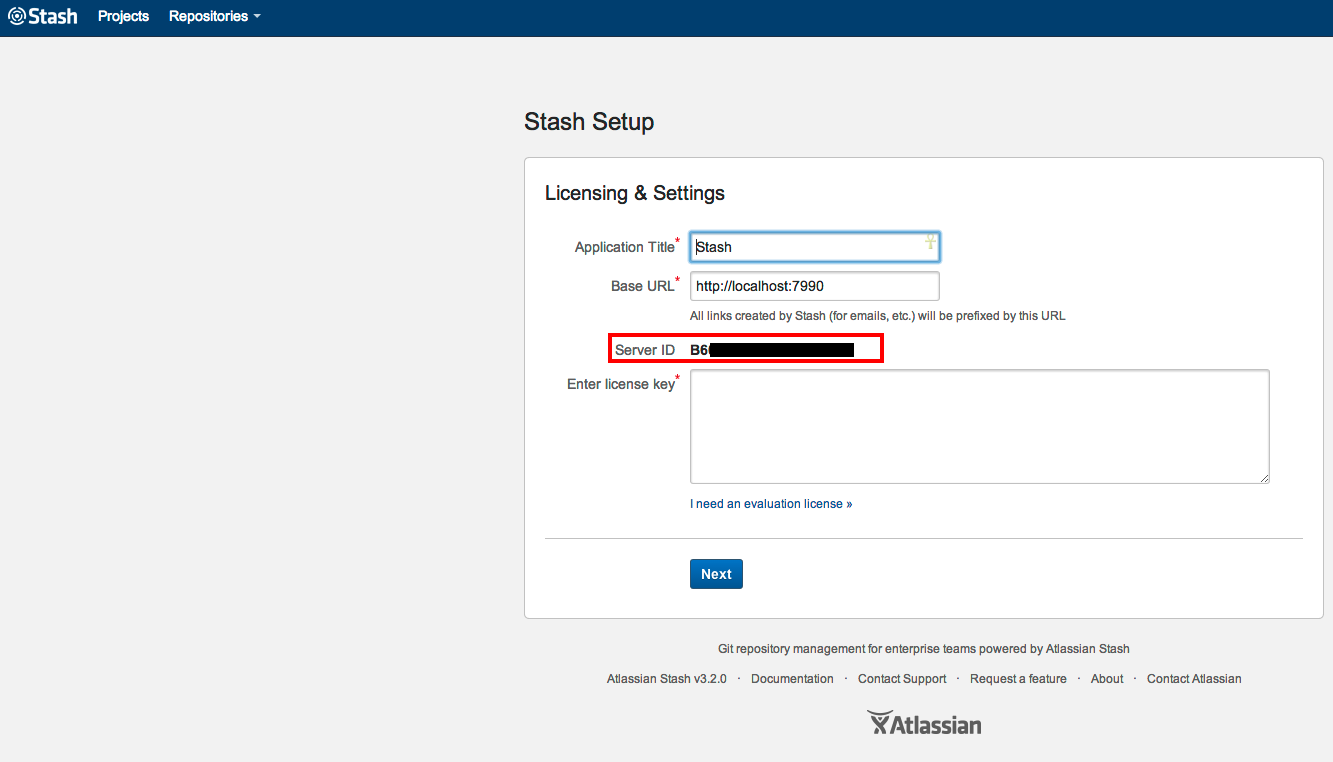Open the Contact Support link
The width and height of the screenshot is (1333, 762).
coord(902,679)
